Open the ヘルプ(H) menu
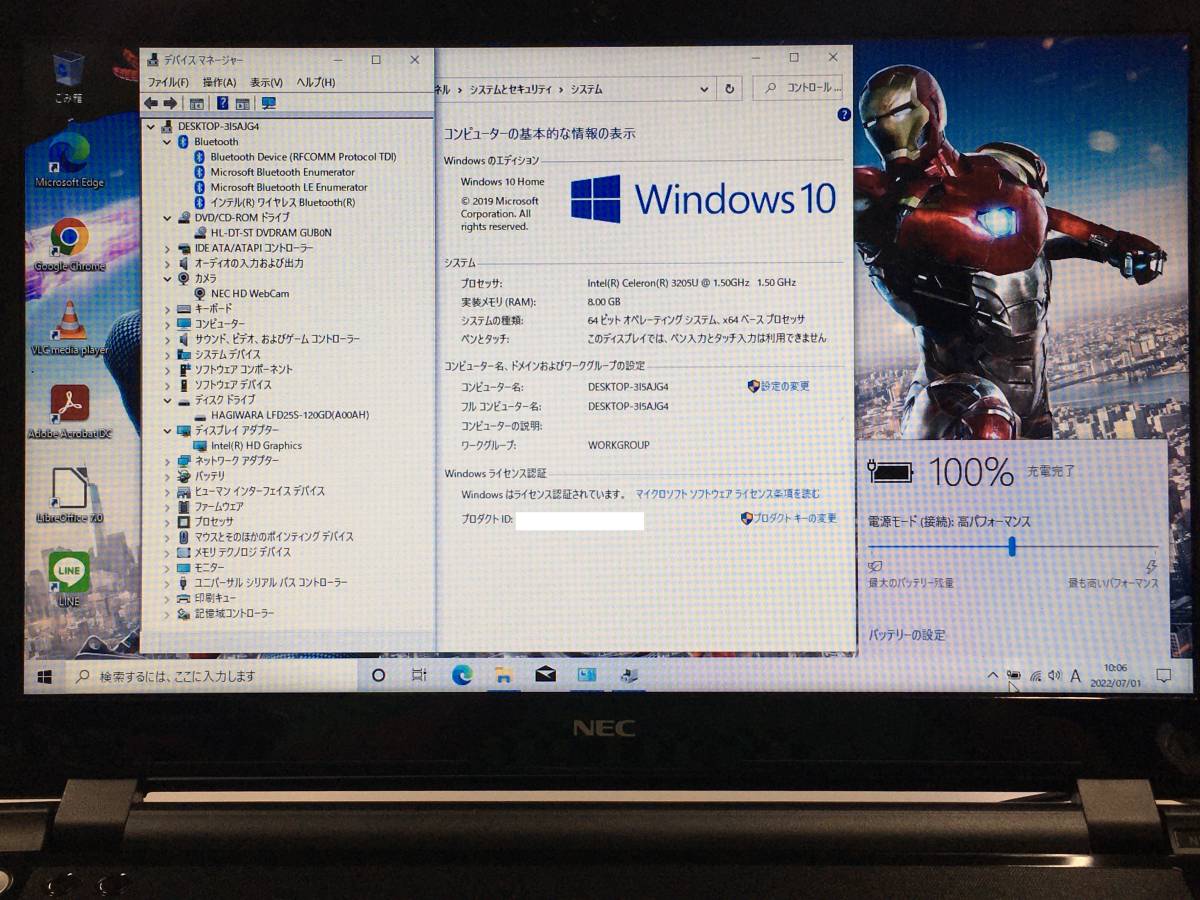Viewport: 1200px width, 900px height. 316,82
